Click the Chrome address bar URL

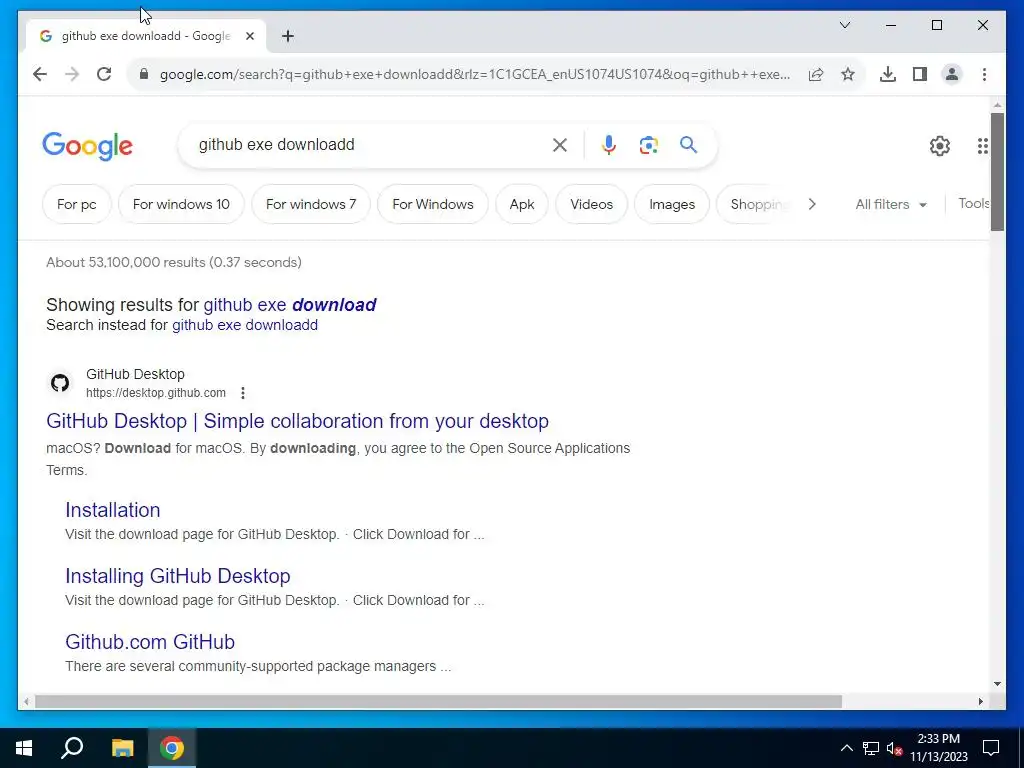(x=475, y=74)
